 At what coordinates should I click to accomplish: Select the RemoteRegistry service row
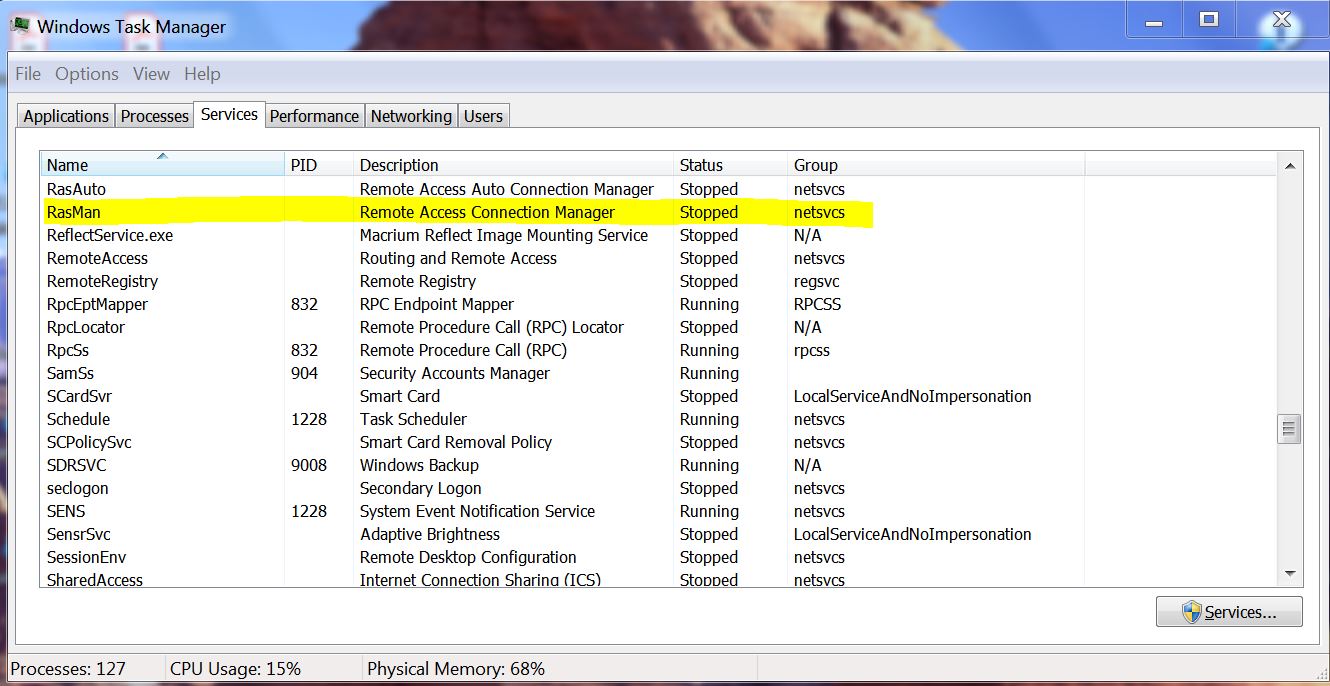pos(659,281)
